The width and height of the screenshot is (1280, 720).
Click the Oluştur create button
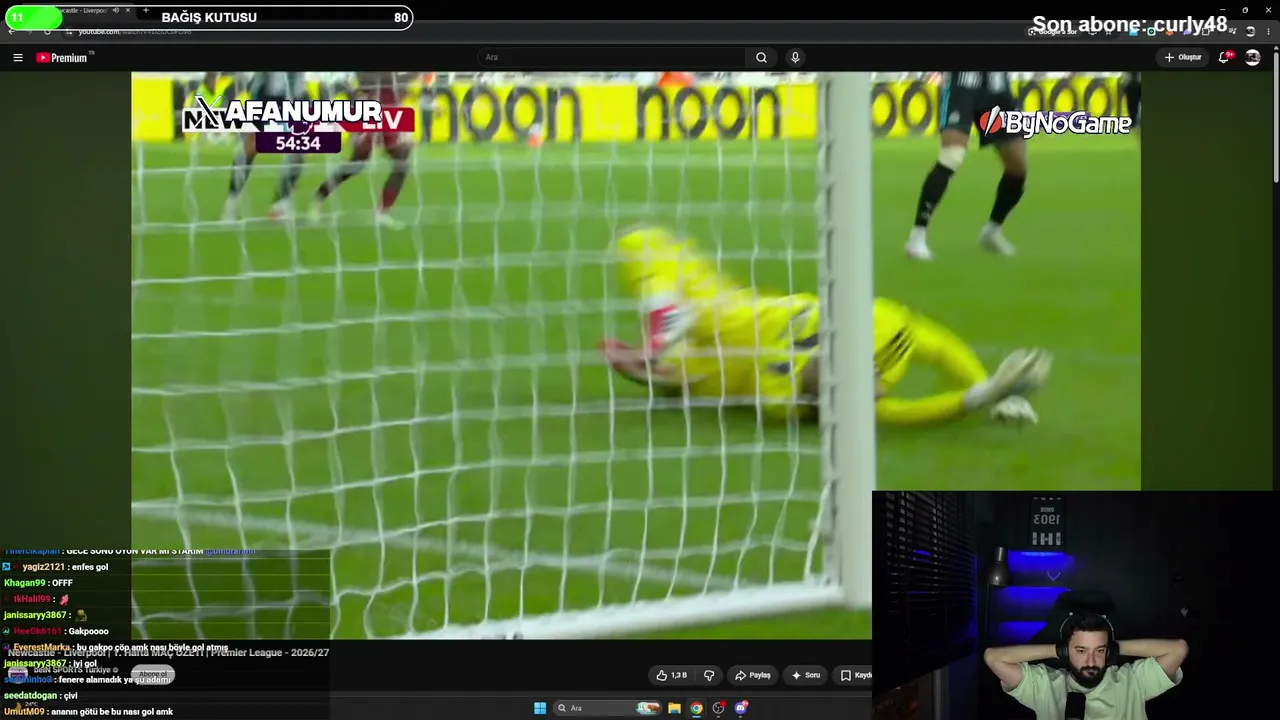coord(1183,57)
